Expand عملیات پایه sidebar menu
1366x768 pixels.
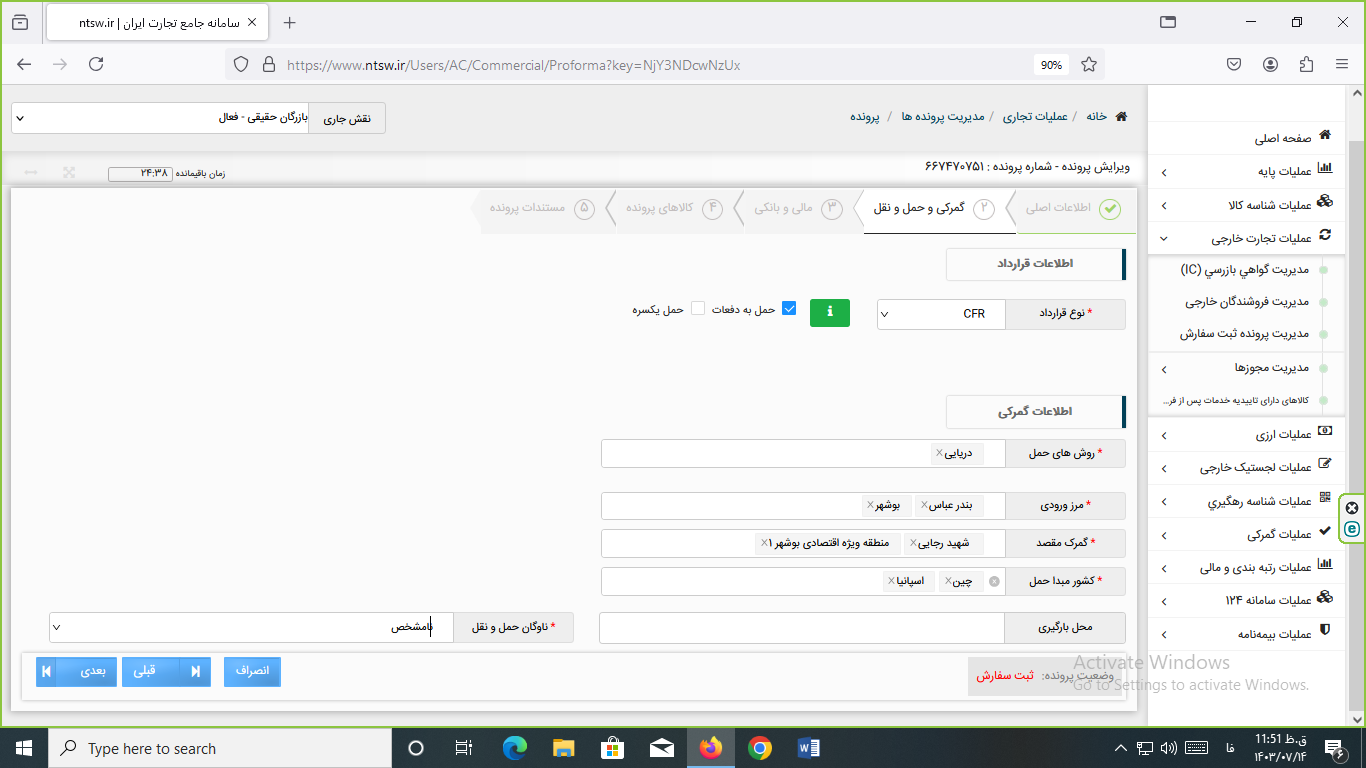point(1248,171)
